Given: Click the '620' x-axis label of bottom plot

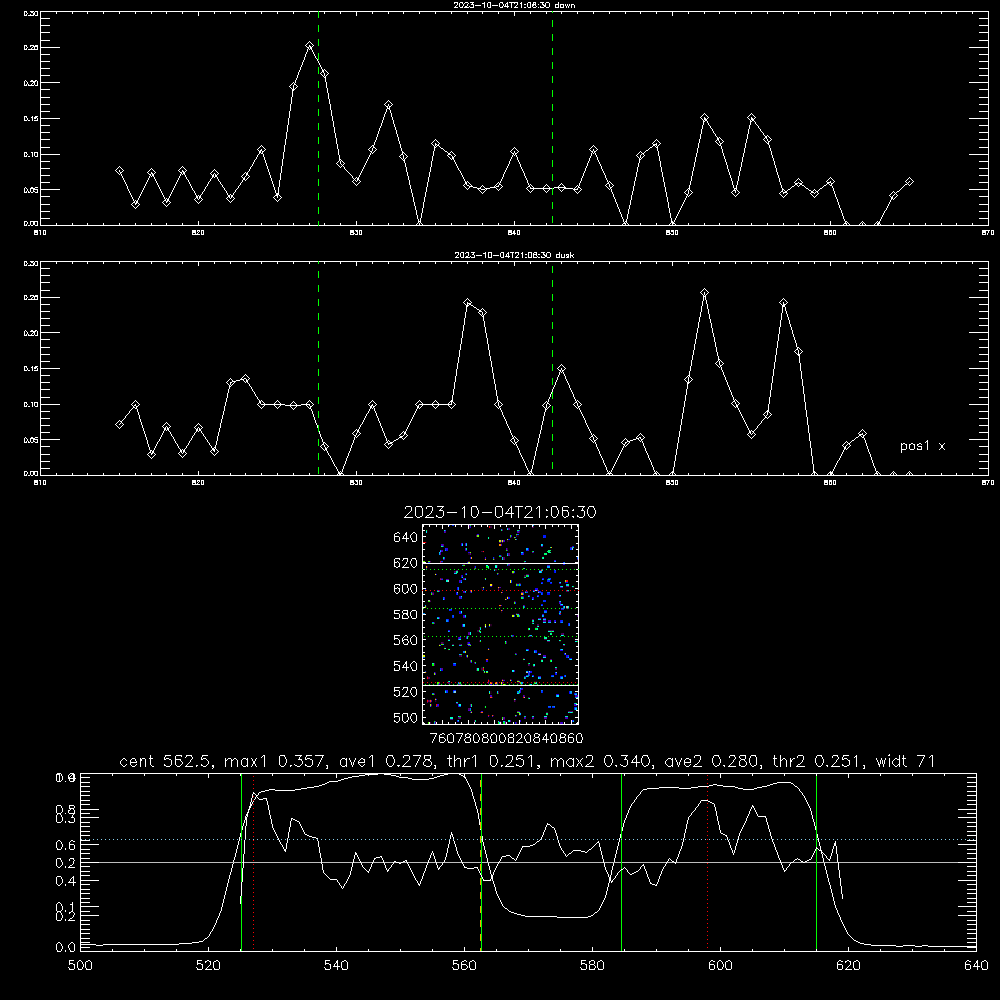Looking at the screenshot, I should click(x=848, y=966).
